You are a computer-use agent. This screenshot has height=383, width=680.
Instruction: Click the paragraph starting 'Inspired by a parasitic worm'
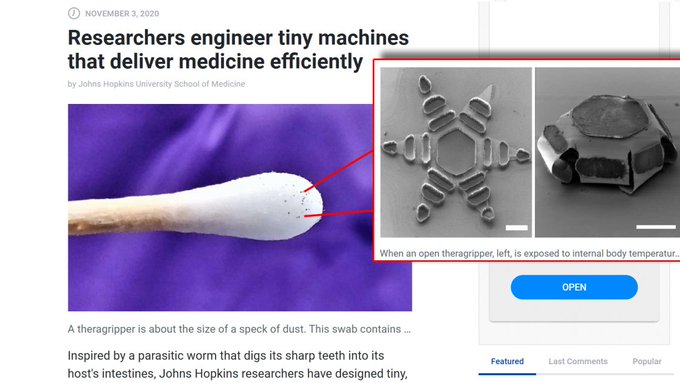pos(238,364)
